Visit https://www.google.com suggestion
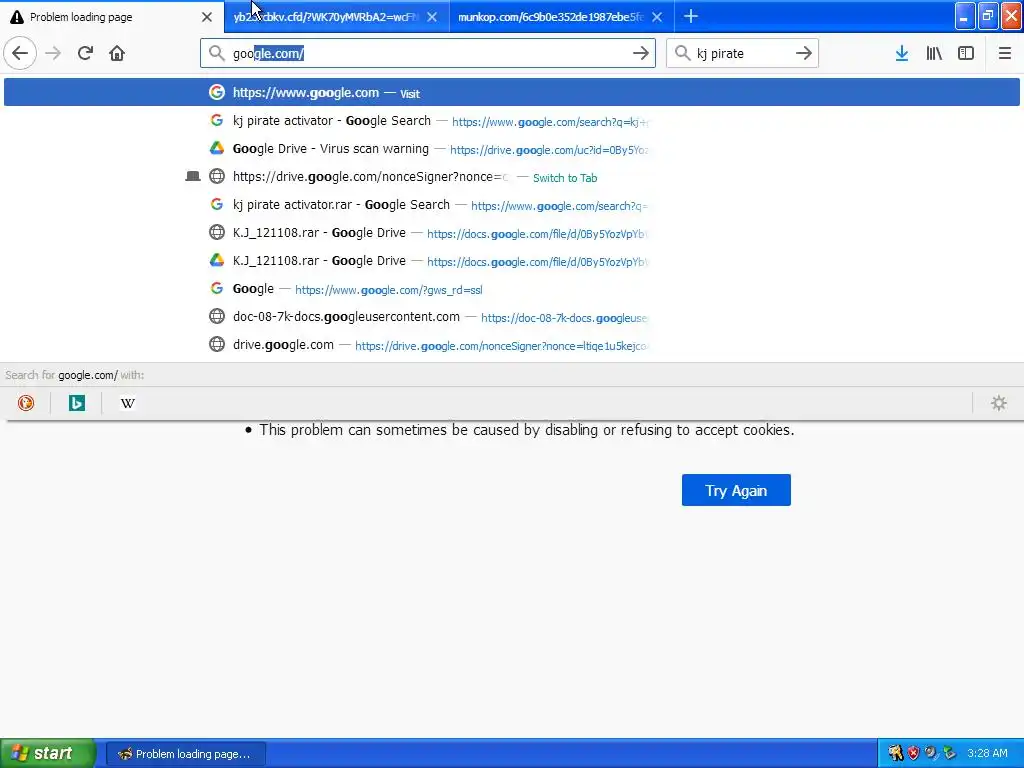 pyautogui.click(x=512, y=92)
